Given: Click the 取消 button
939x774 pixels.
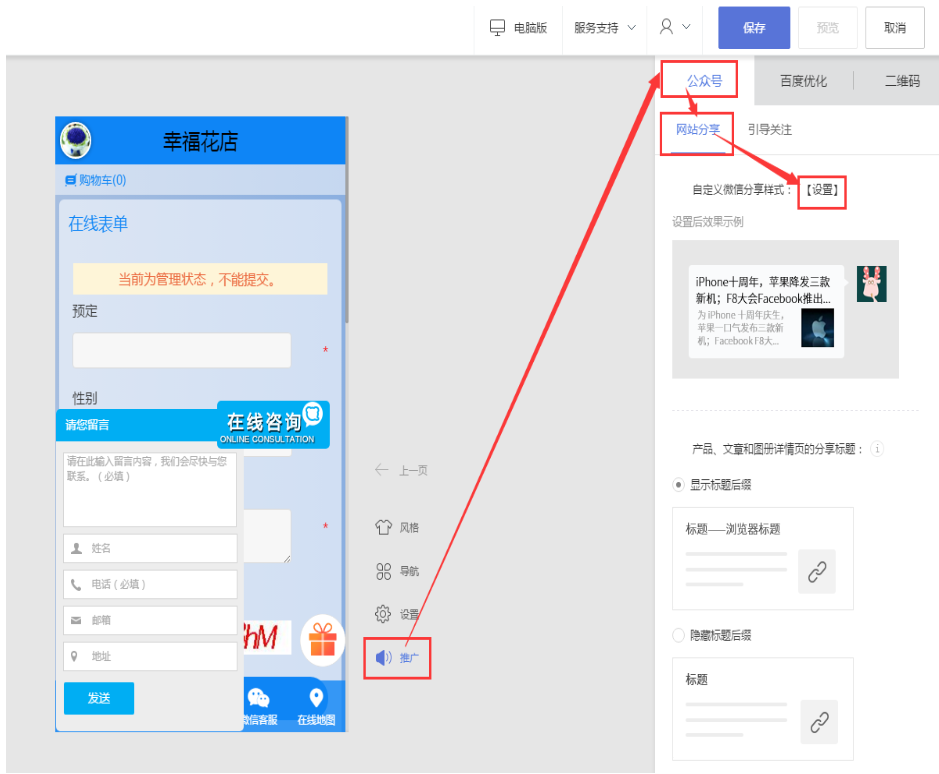Looking at the screenshot, I should click(x=895, y=28).
